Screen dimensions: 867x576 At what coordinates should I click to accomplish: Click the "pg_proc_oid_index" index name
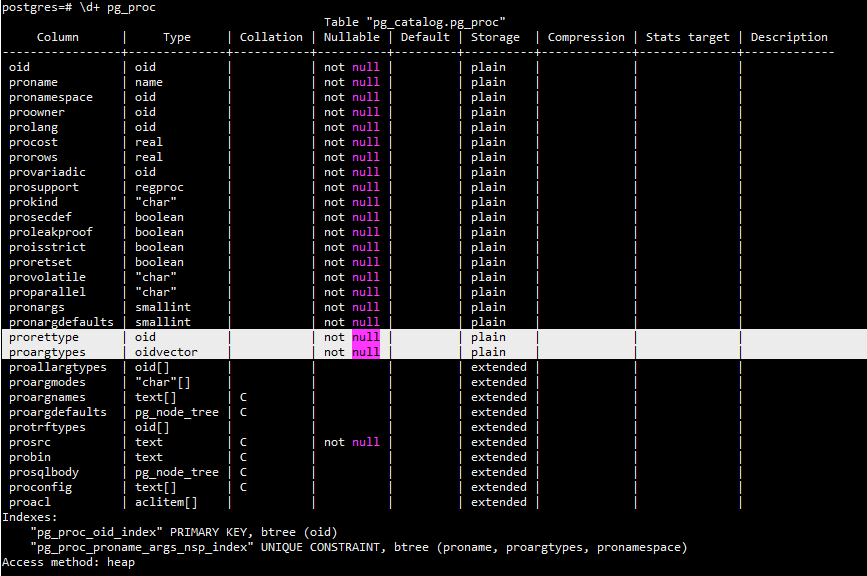[x=96, y=532]
